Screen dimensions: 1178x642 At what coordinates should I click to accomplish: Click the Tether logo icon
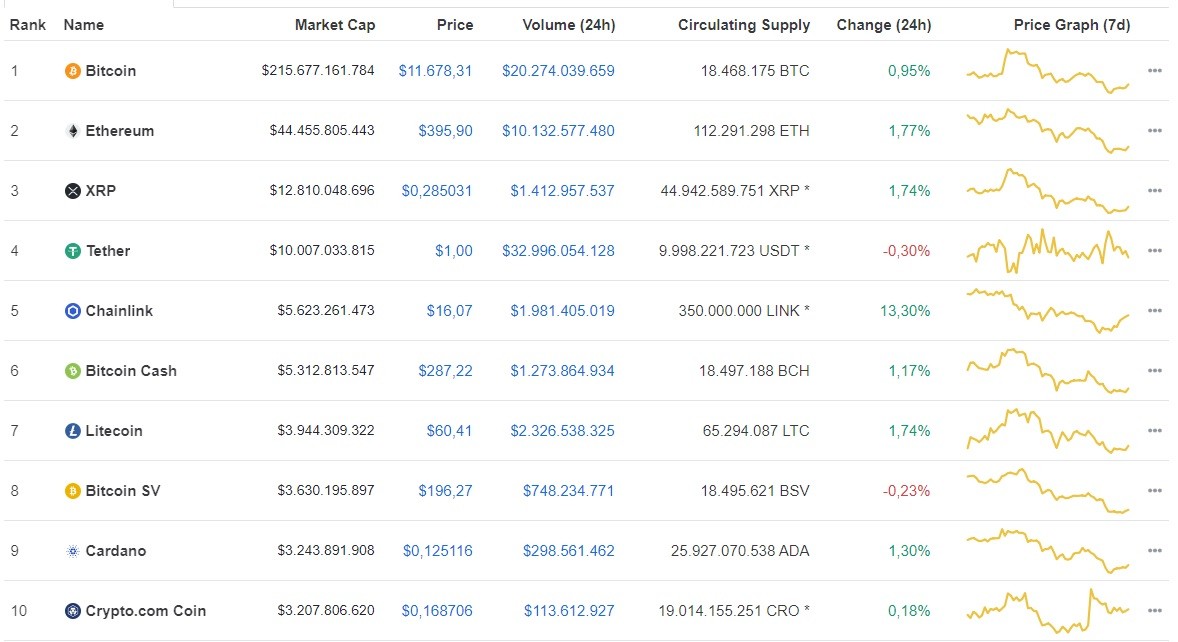(x=72, y=251)
